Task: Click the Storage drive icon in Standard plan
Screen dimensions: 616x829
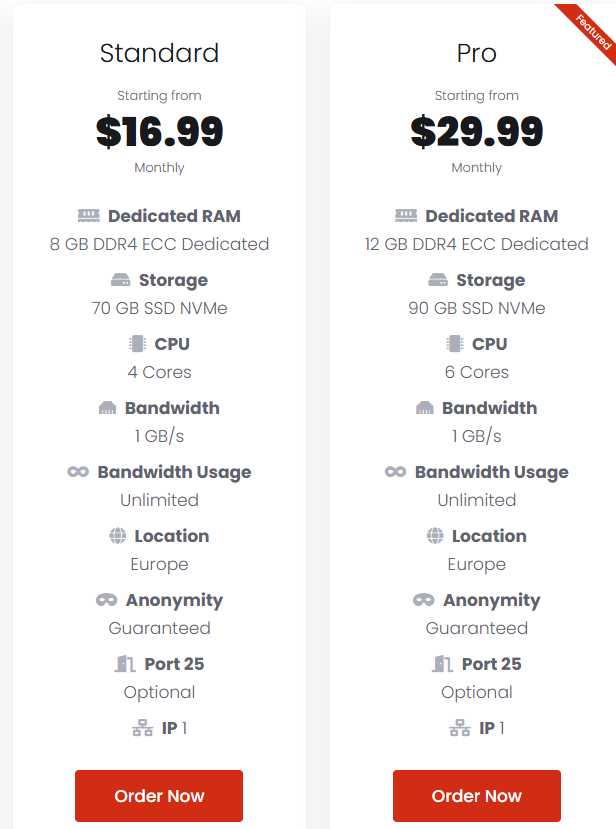Action: tap(121, 280)
